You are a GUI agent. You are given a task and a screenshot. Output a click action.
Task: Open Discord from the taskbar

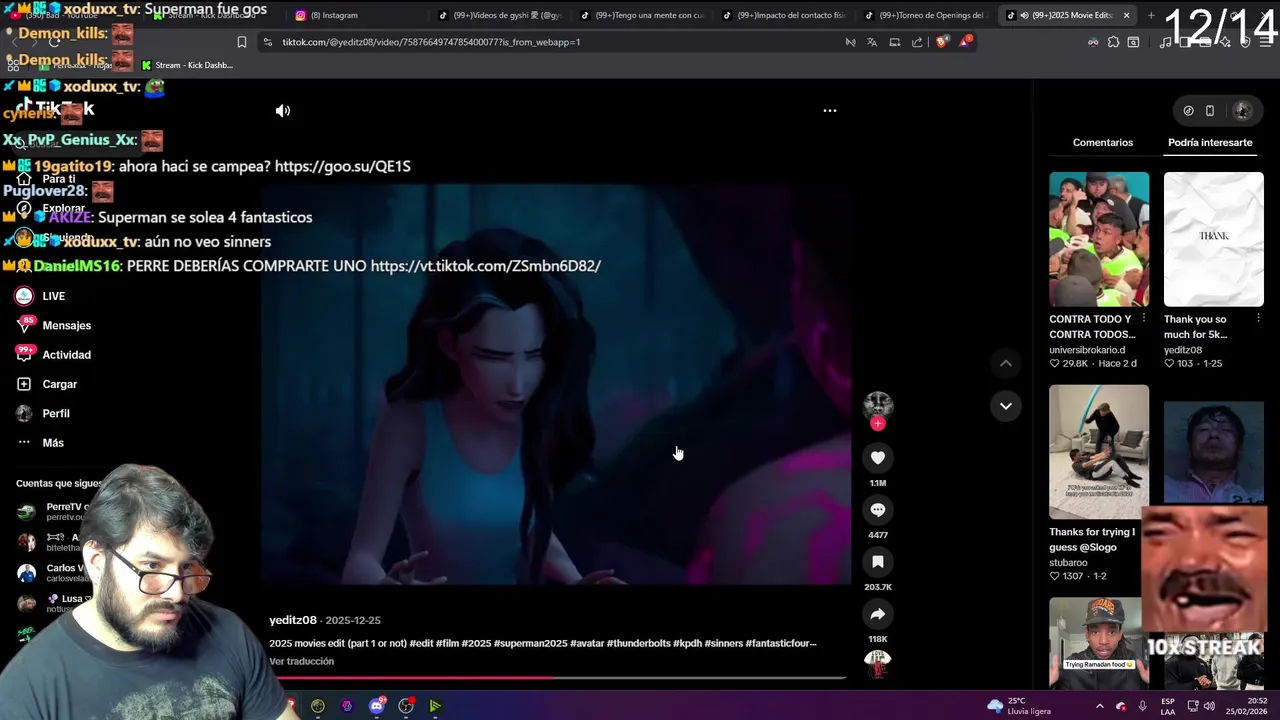click(x=376, y=706)
